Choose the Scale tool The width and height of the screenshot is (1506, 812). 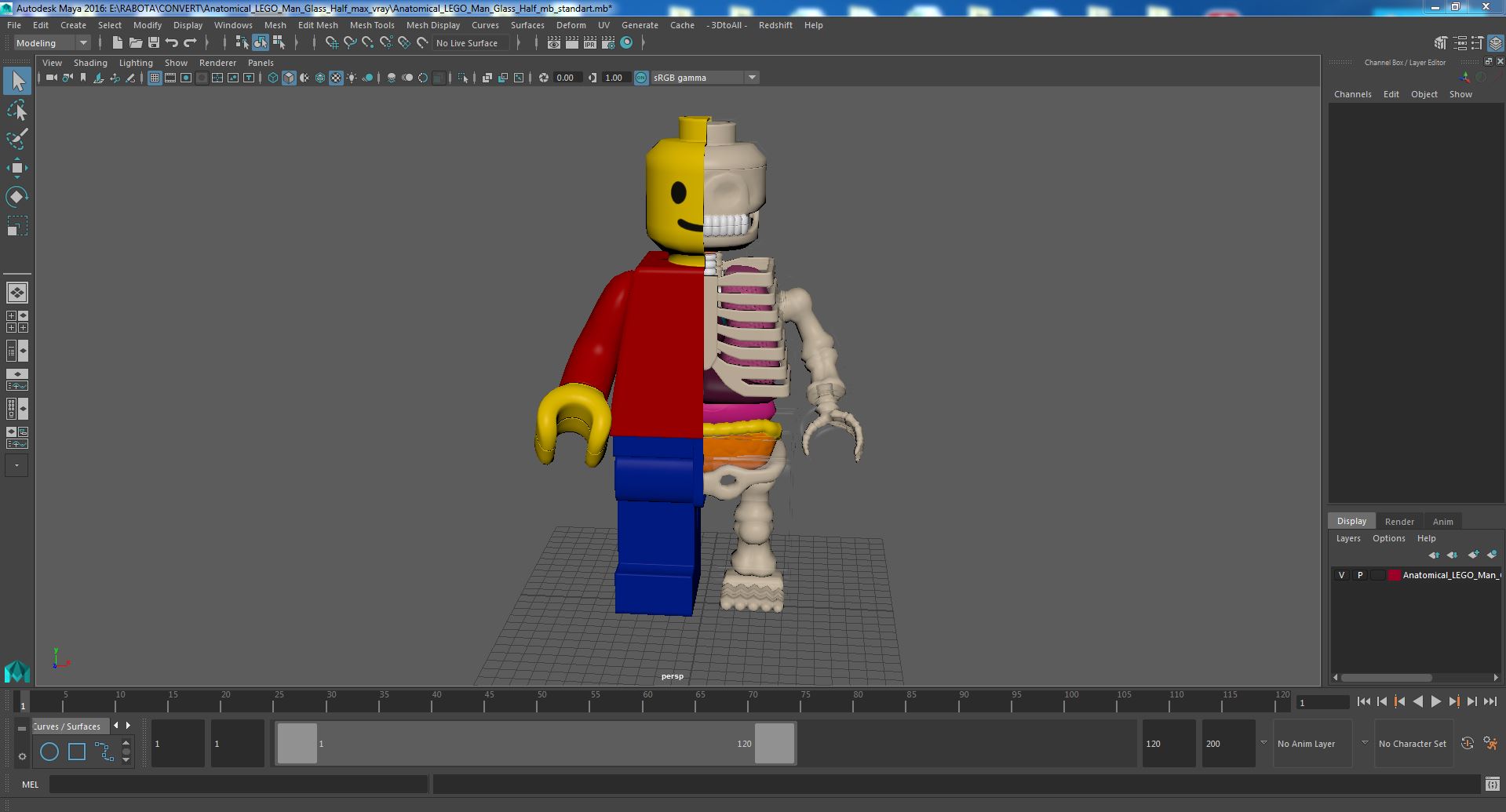[x=17, y=226]
